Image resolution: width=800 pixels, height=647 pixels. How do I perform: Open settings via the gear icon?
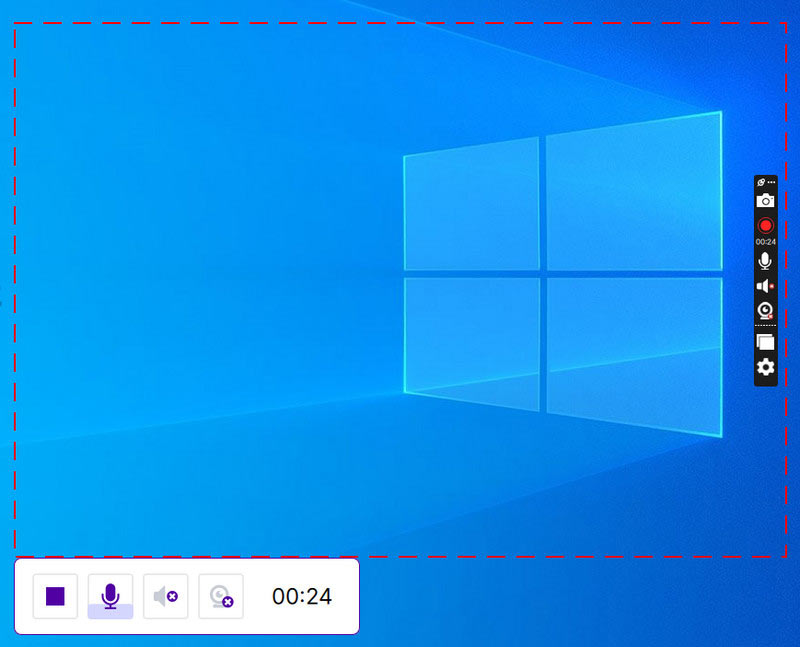(765, 368)
